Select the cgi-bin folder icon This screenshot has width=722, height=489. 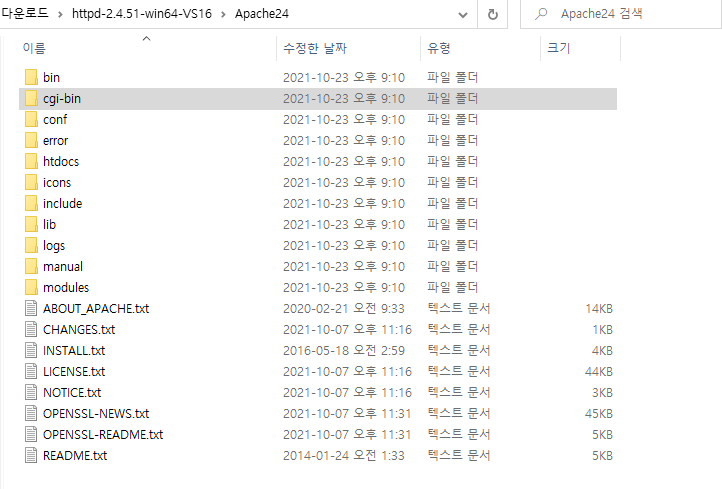(31, 99)
